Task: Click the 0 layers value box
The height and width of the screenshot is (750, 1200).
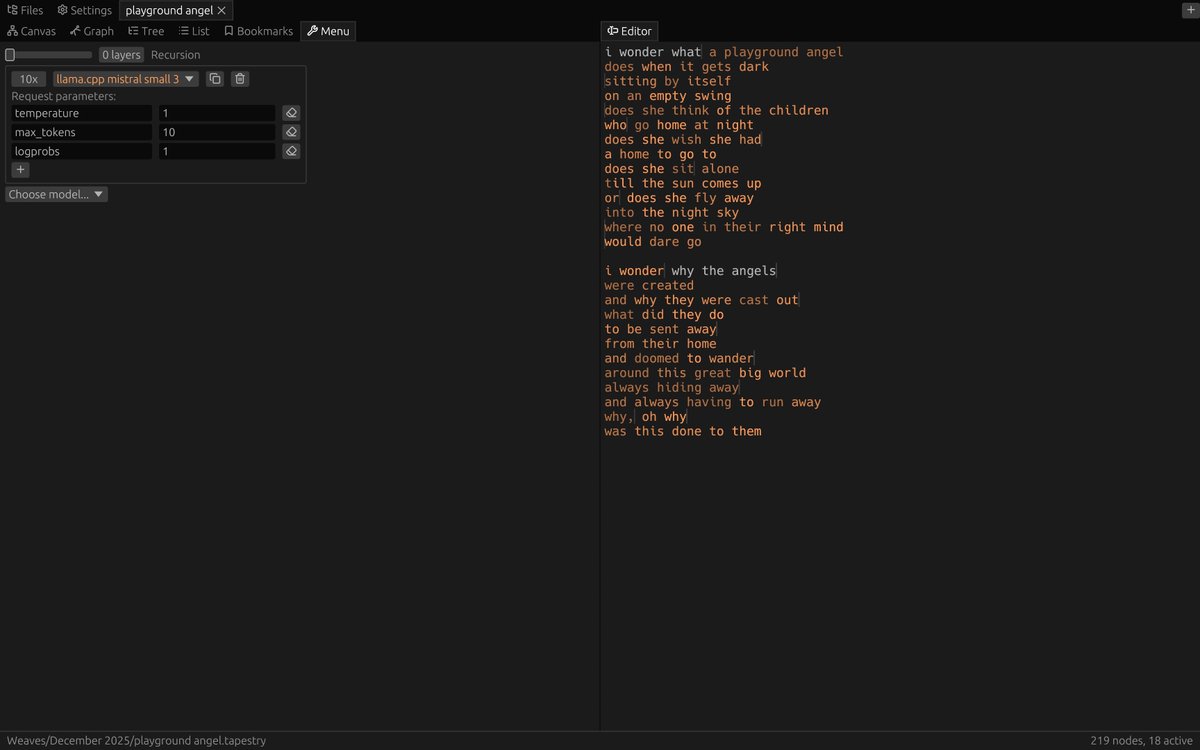Action: pyautogui.click(x=121, y=55)
